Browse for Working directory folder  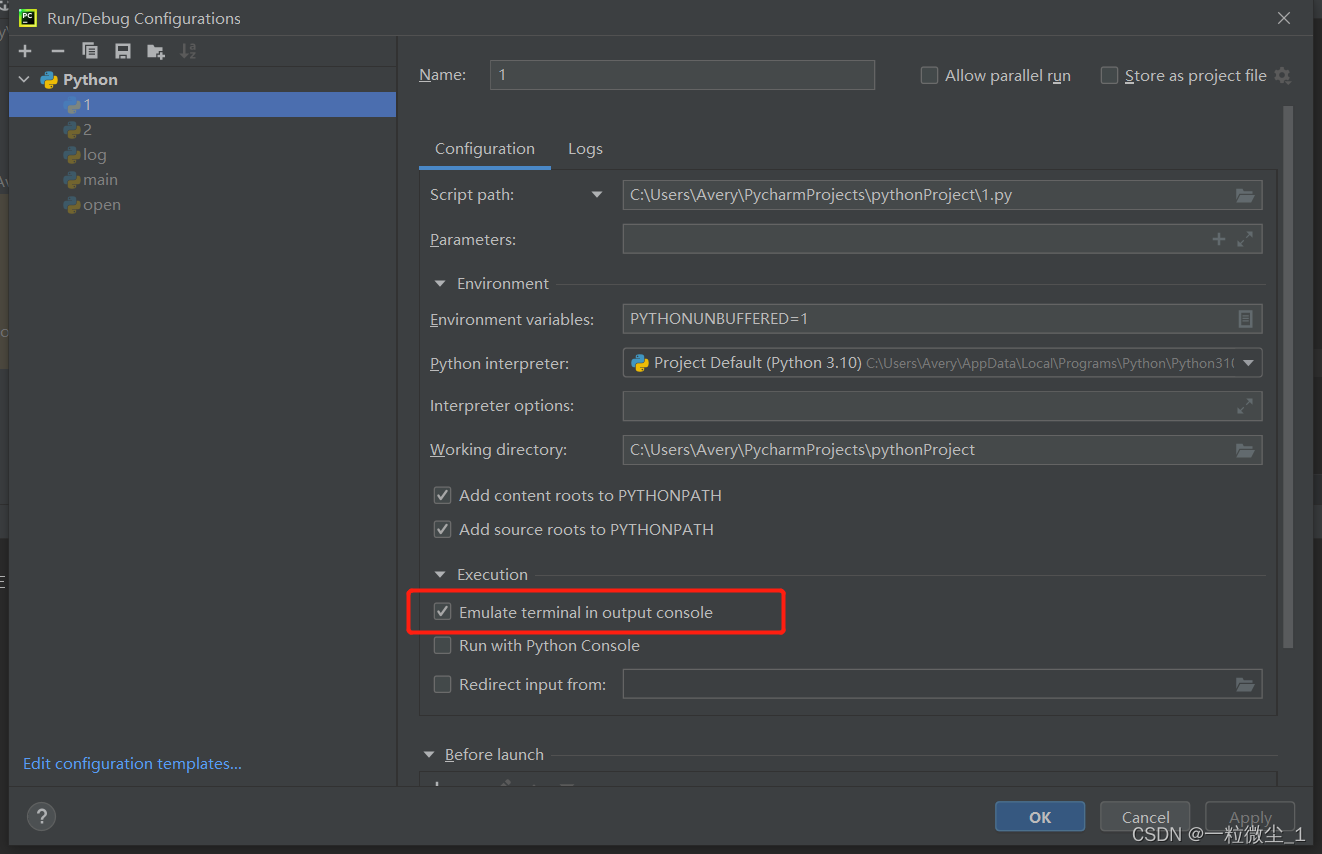pos(1245,450)
